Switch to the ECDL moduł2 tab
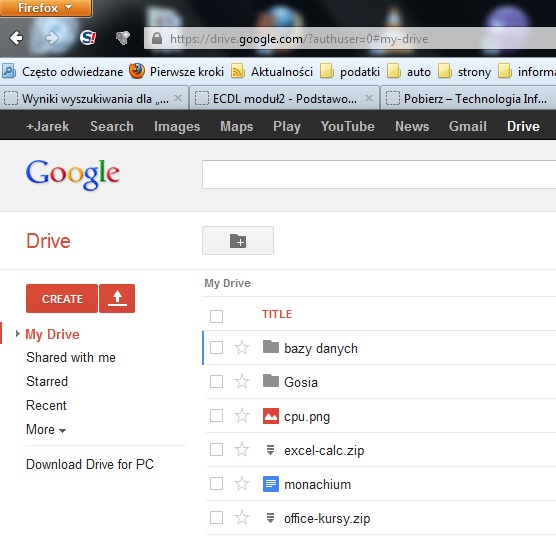Screen dimensions: 556x537 tap(284, 98)
